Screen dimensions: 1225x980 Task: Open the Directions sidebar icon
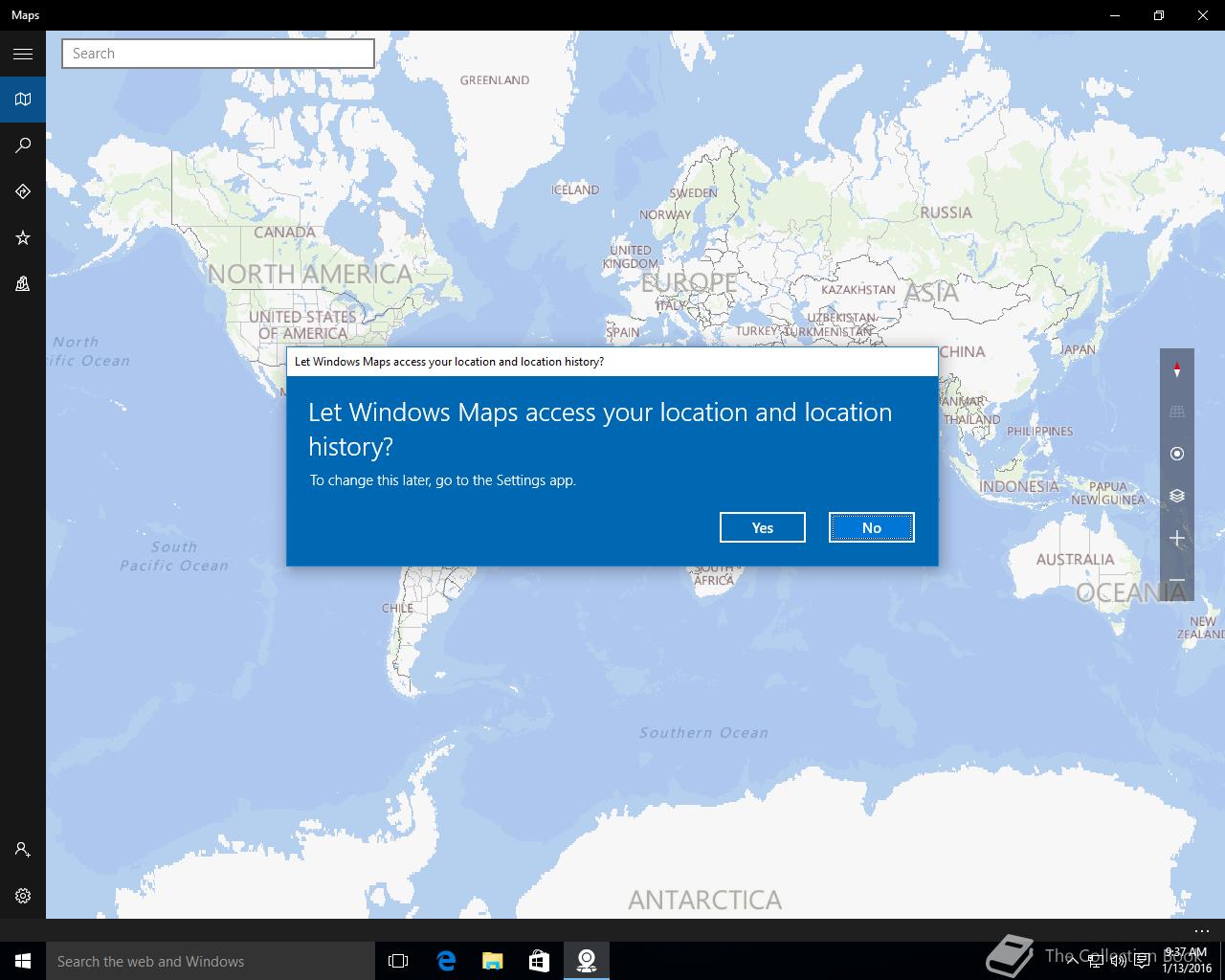point(23,191)
